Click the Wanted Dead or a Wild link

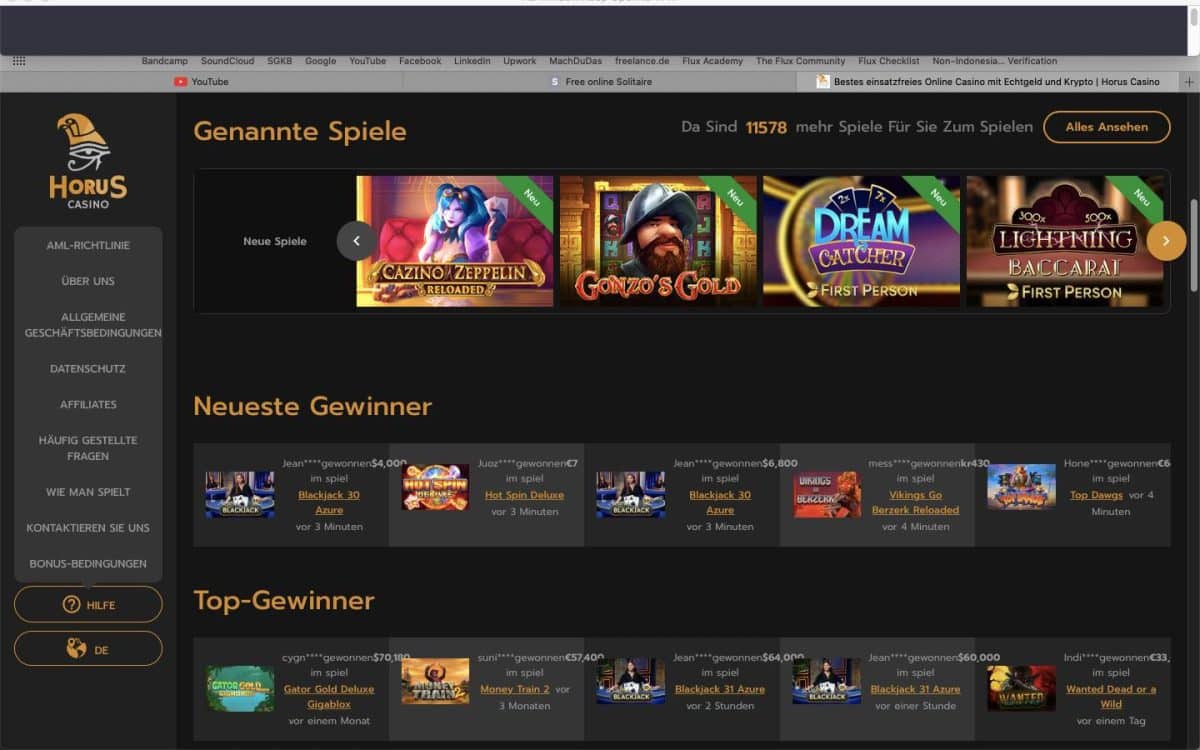pos(1111,696)
